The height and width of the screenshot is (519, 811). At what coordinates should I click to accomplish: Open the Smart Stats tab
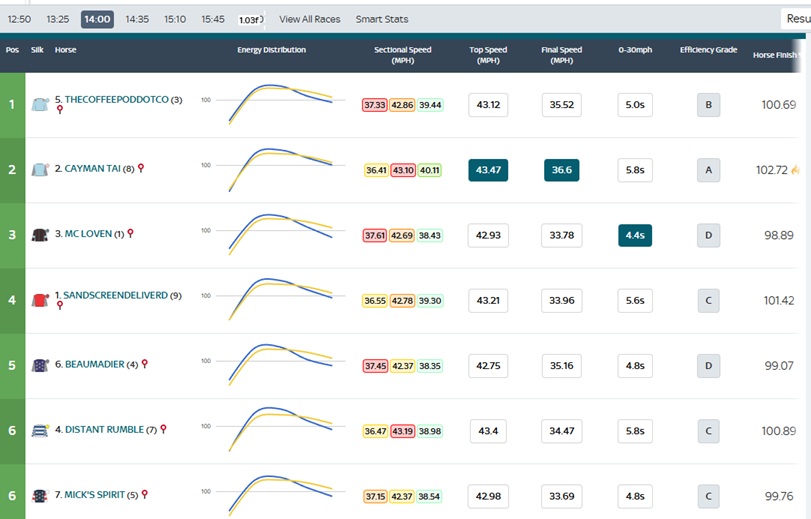(x=381, y=19)
